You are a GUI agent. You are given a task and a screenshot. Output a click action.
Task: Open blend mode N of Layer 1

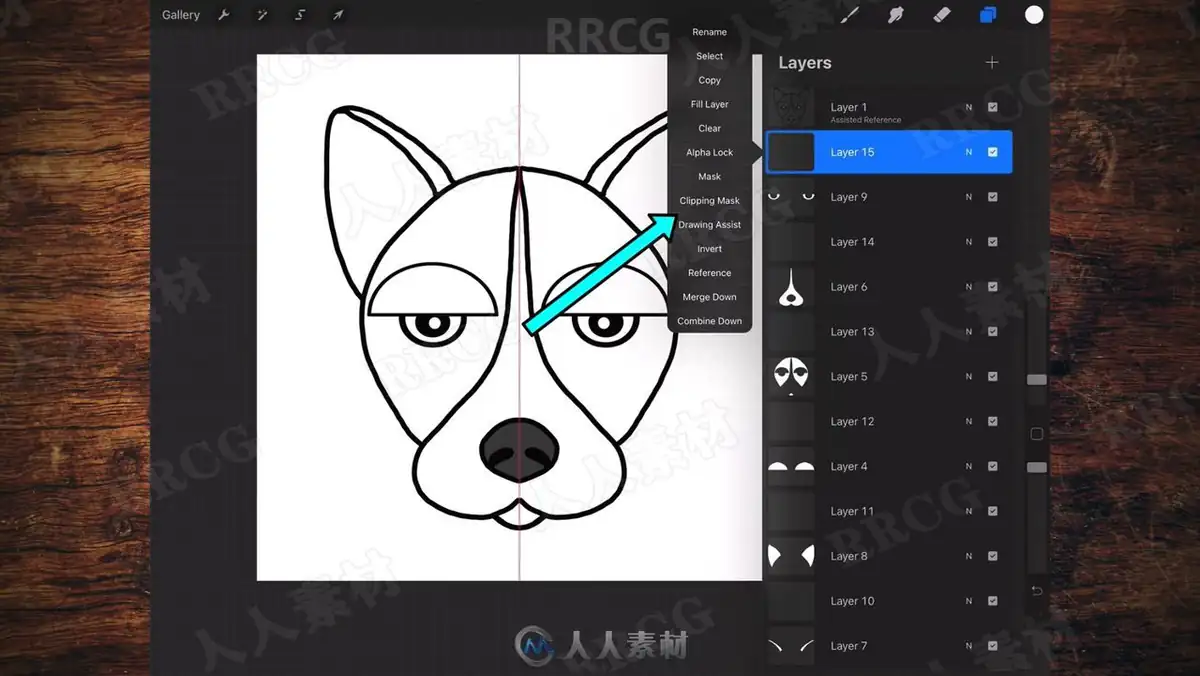point(968,107)
